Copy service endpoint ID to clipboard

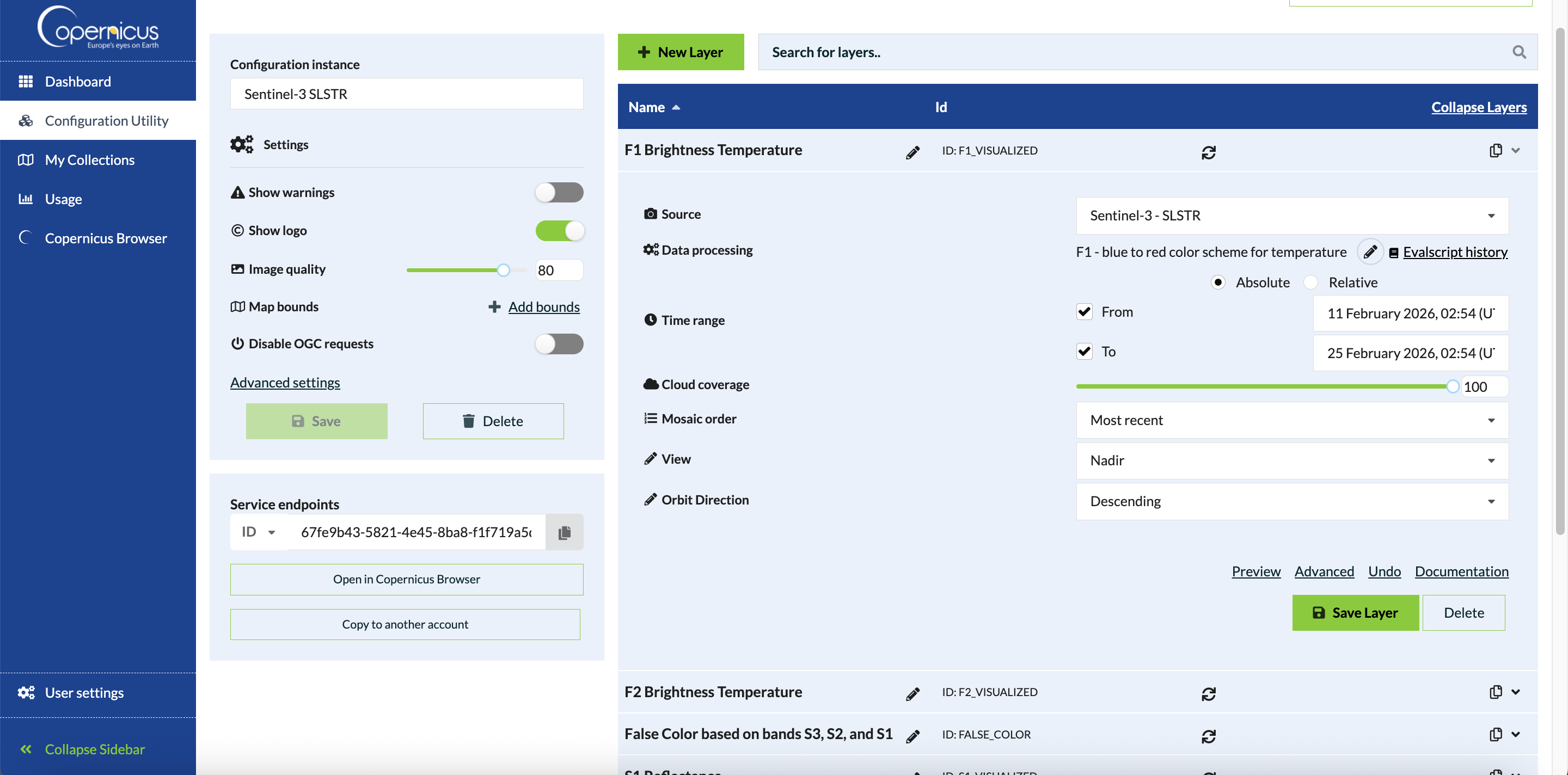pyautogui.click(x=564, y=532)
